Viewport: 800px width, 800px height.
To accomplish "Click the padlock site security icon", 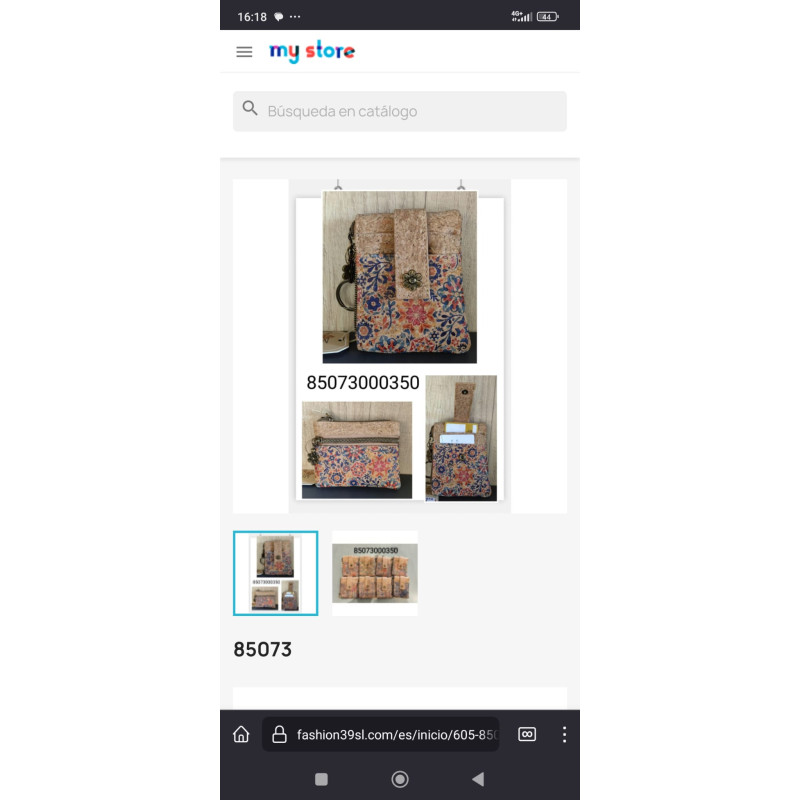I will click(x=279, y=735).
